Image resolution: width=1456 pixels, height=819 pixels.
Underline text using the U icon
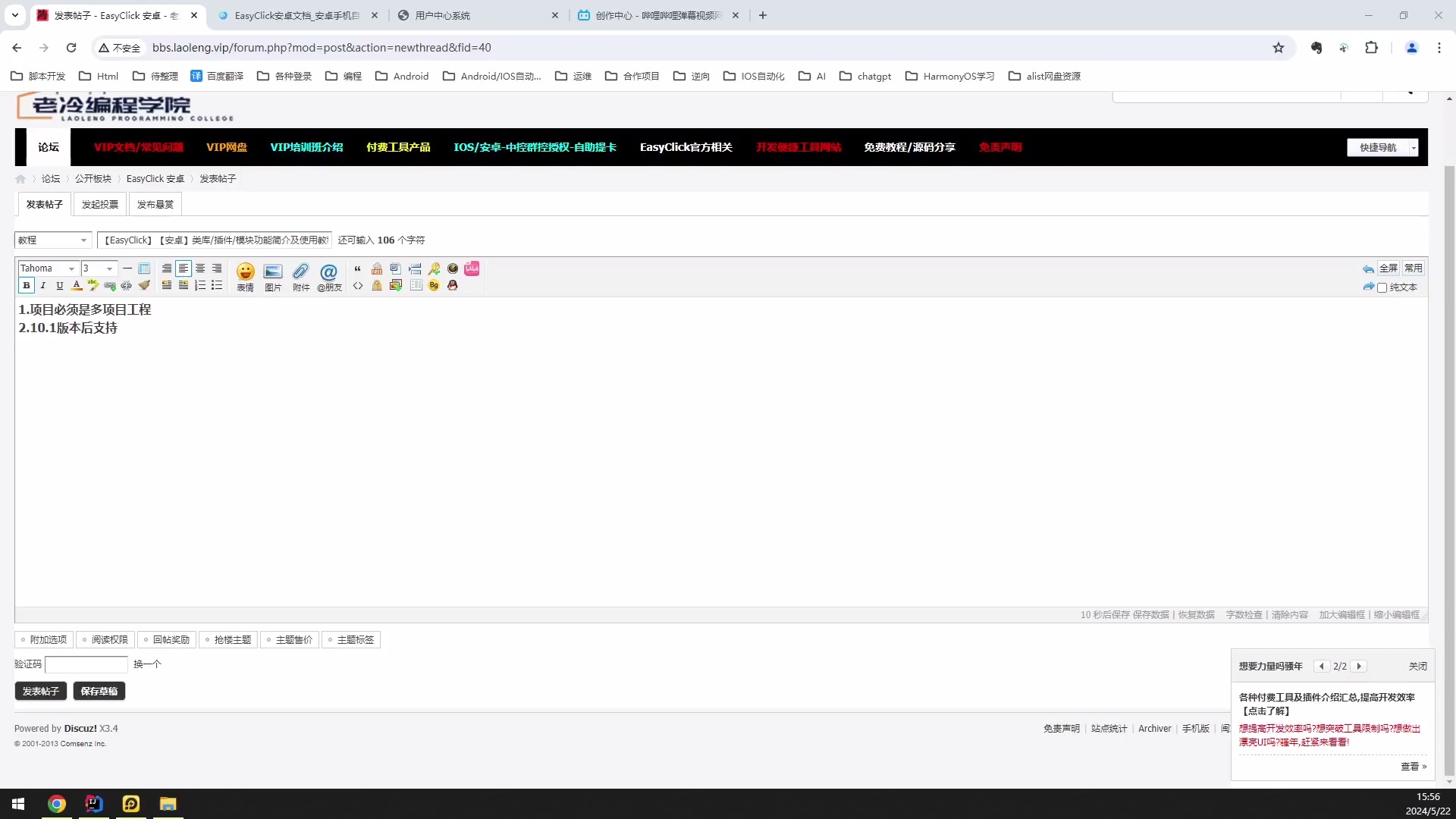point(59,286)
